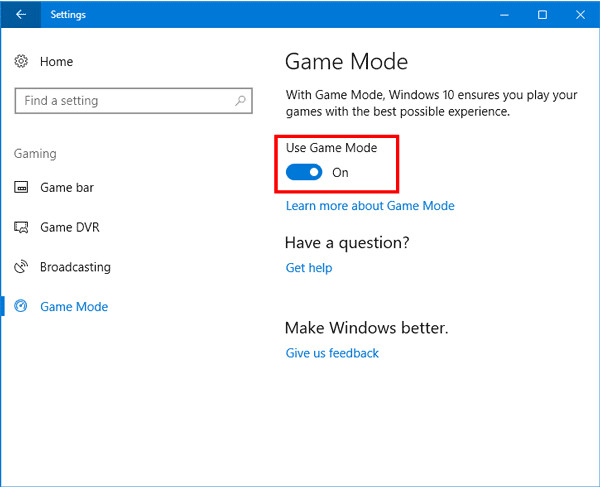This screenshot has width=602, height=488.
Task: Click the Game bar sidebar icon
Action: click(21, 188)
